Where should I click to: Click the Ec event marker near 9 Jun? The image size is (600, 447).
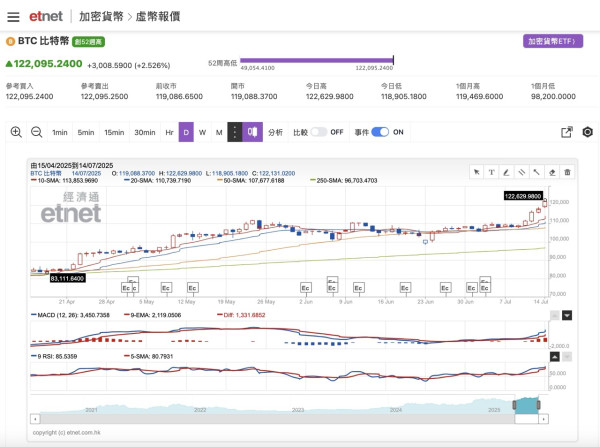(x=358, y=288)
